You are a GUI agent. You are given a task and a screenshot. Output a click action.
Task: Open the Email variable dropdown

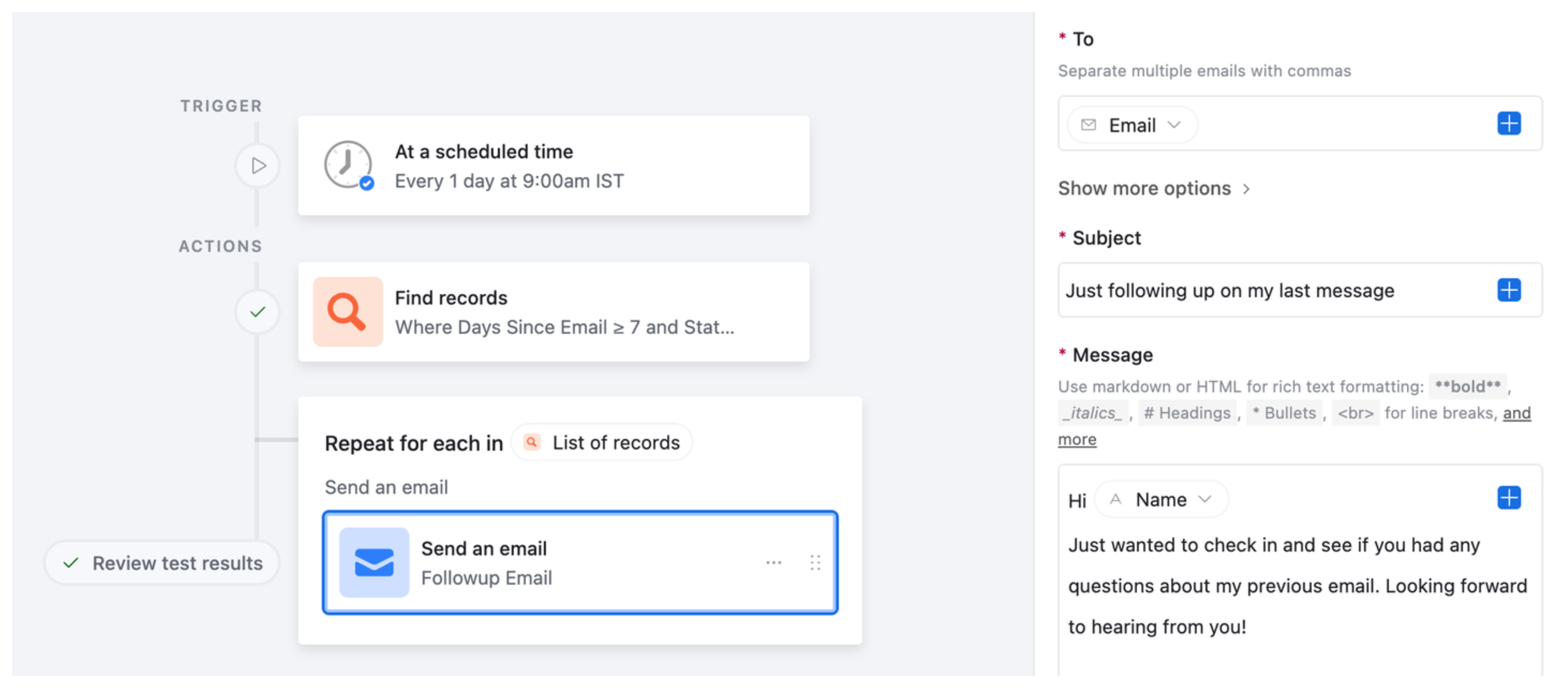1132,125
